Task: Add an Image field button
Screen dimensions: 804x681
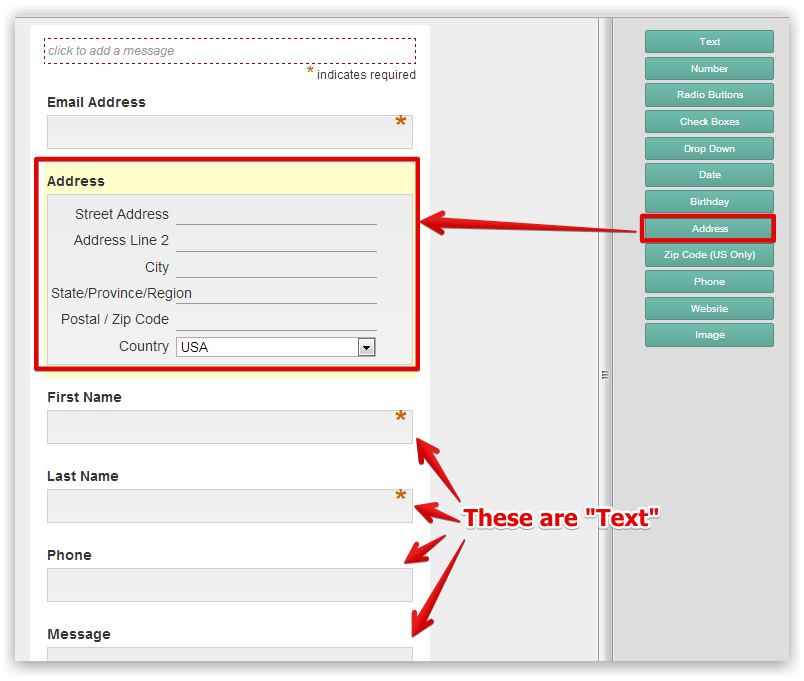Action: (709, 335)
